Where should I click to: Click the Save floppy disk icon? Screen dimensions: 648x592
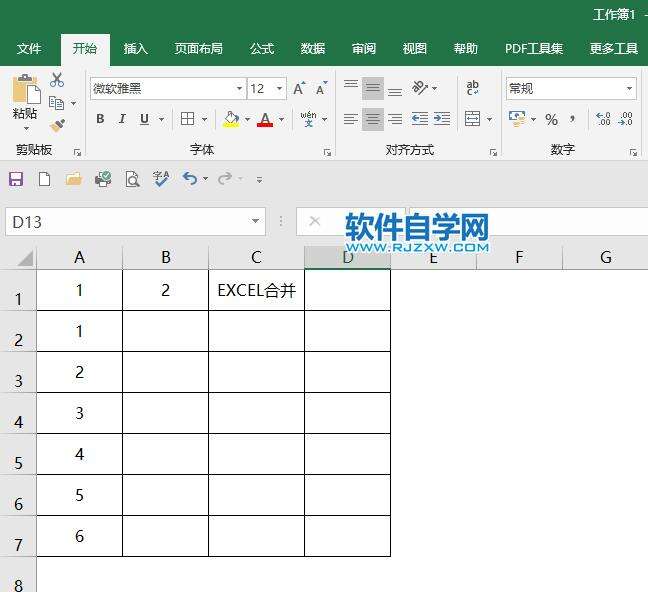pos(16,179)
